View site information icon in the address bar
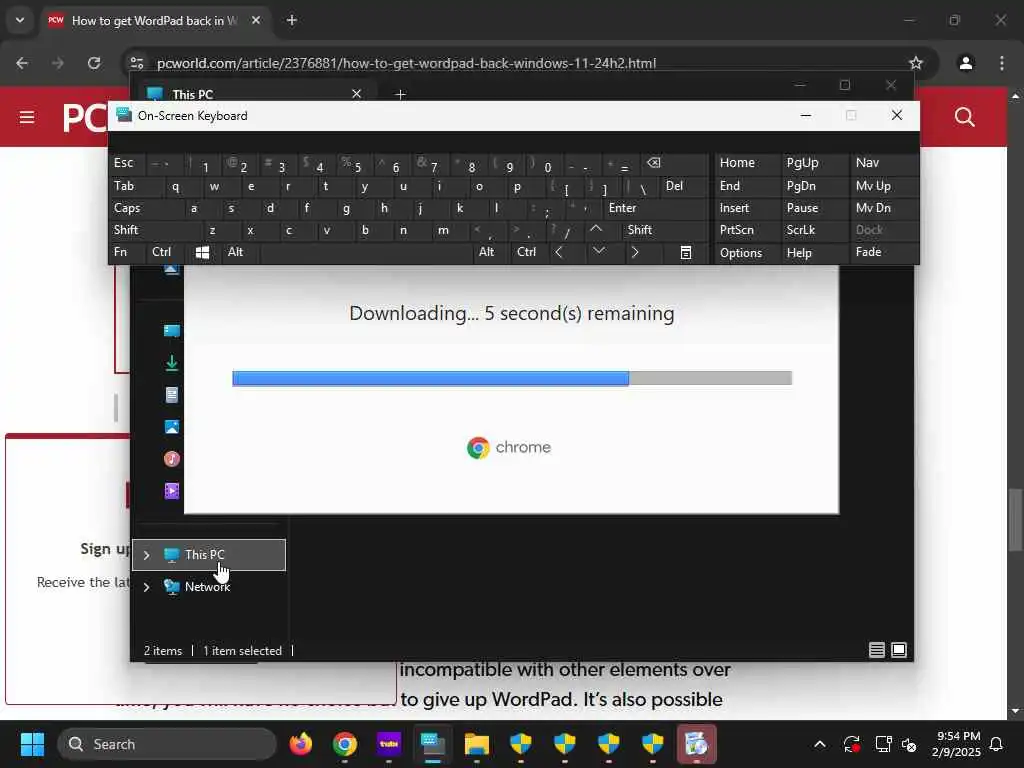Viewport: 1024px width, 768px height. 137,63
